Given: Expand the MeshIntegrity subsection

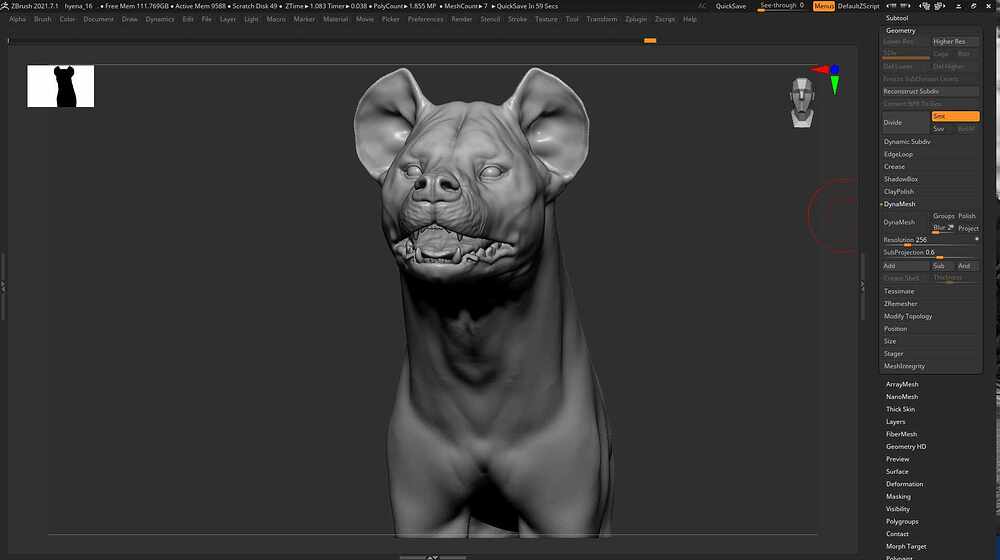Looking at the screenshot, I should (x=904, y=366).
